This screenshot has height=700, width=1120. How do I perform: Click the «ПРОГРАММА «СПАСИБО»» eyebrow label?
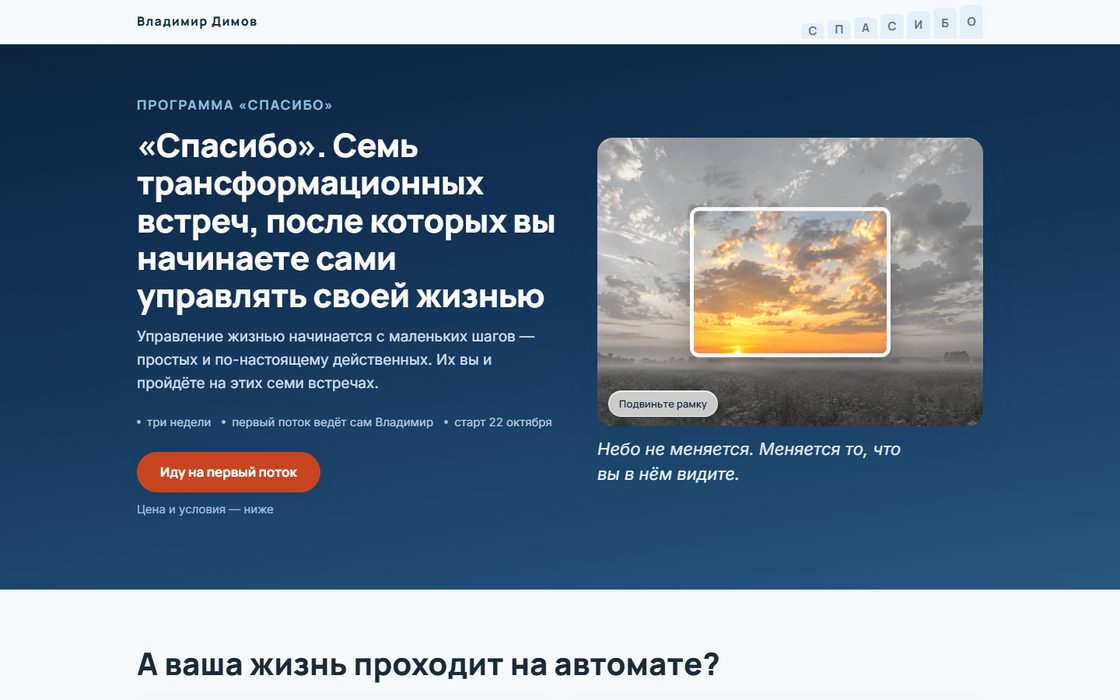pos(234,105)
